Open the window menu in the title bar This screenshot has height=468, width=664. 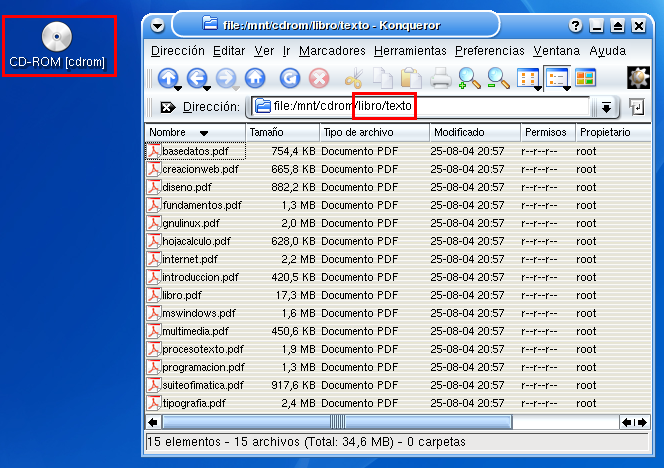click(x=158, y=26)
